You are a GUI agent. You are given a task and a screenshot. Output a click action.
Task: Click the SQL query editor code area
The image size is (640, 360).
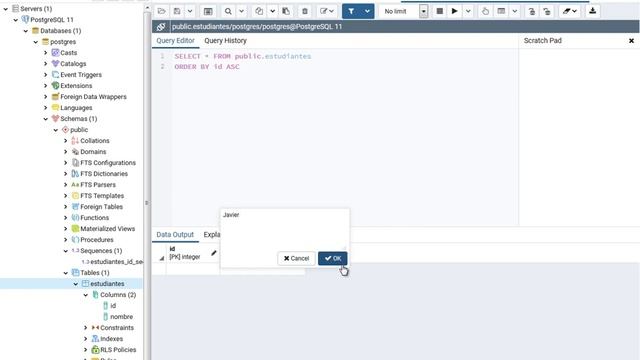344,137
